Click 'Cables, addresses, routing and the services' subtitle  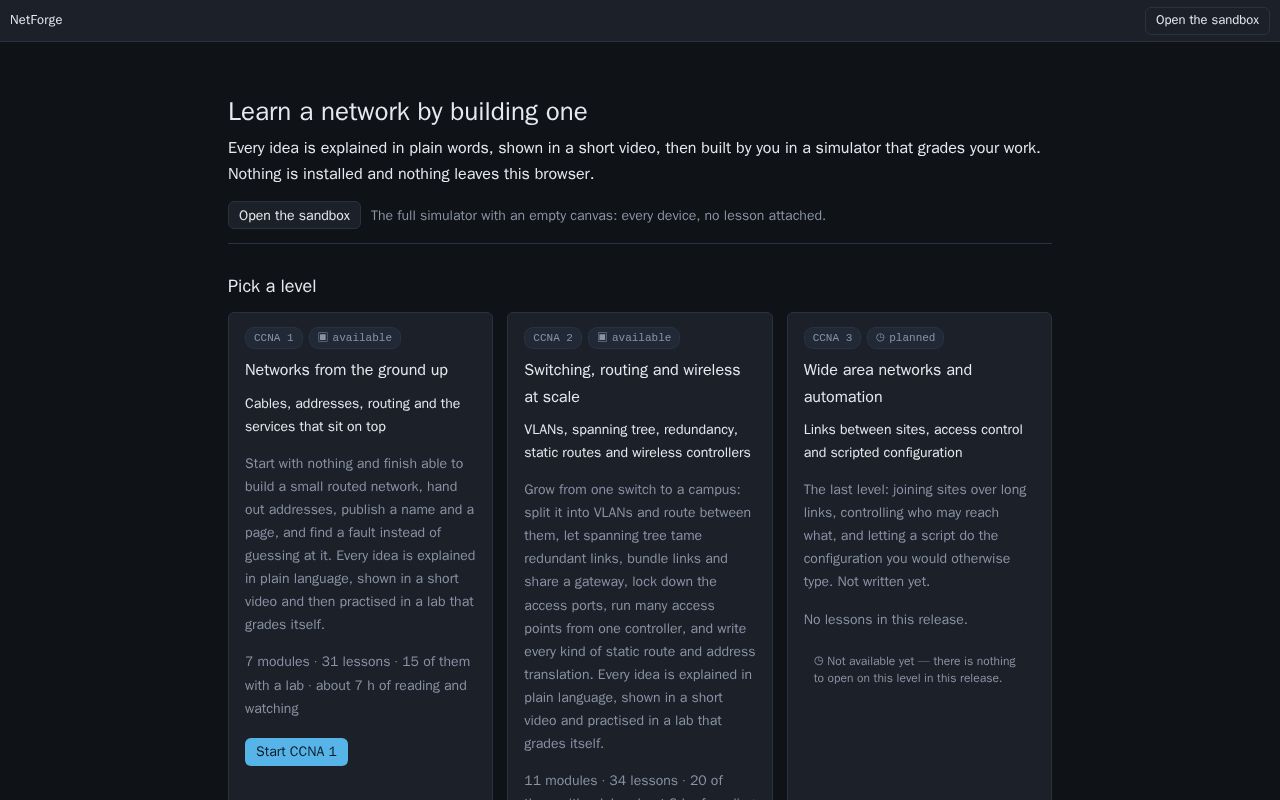click(353, 415)
